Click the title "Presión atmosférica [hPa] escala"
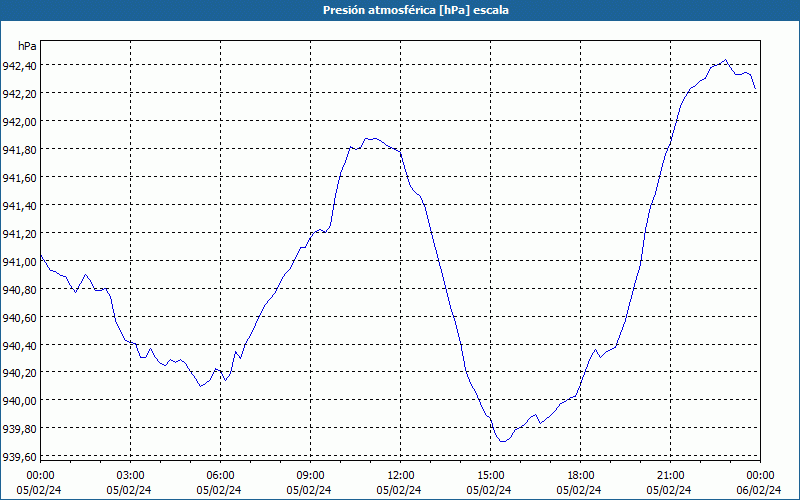 pos(415,10)
